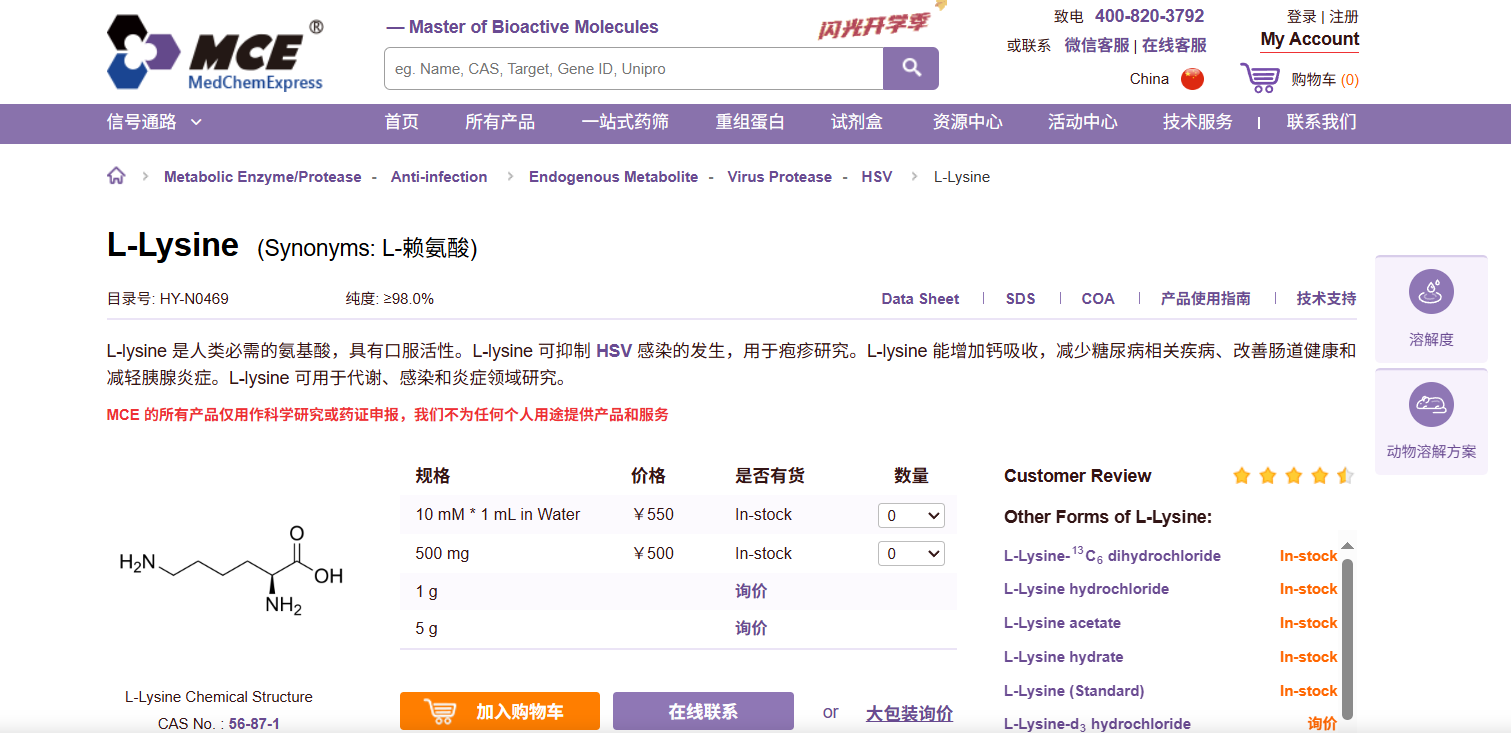Click HSV link in product description
The width and height of the screenshot is (1511, 733).
(614, 351)
